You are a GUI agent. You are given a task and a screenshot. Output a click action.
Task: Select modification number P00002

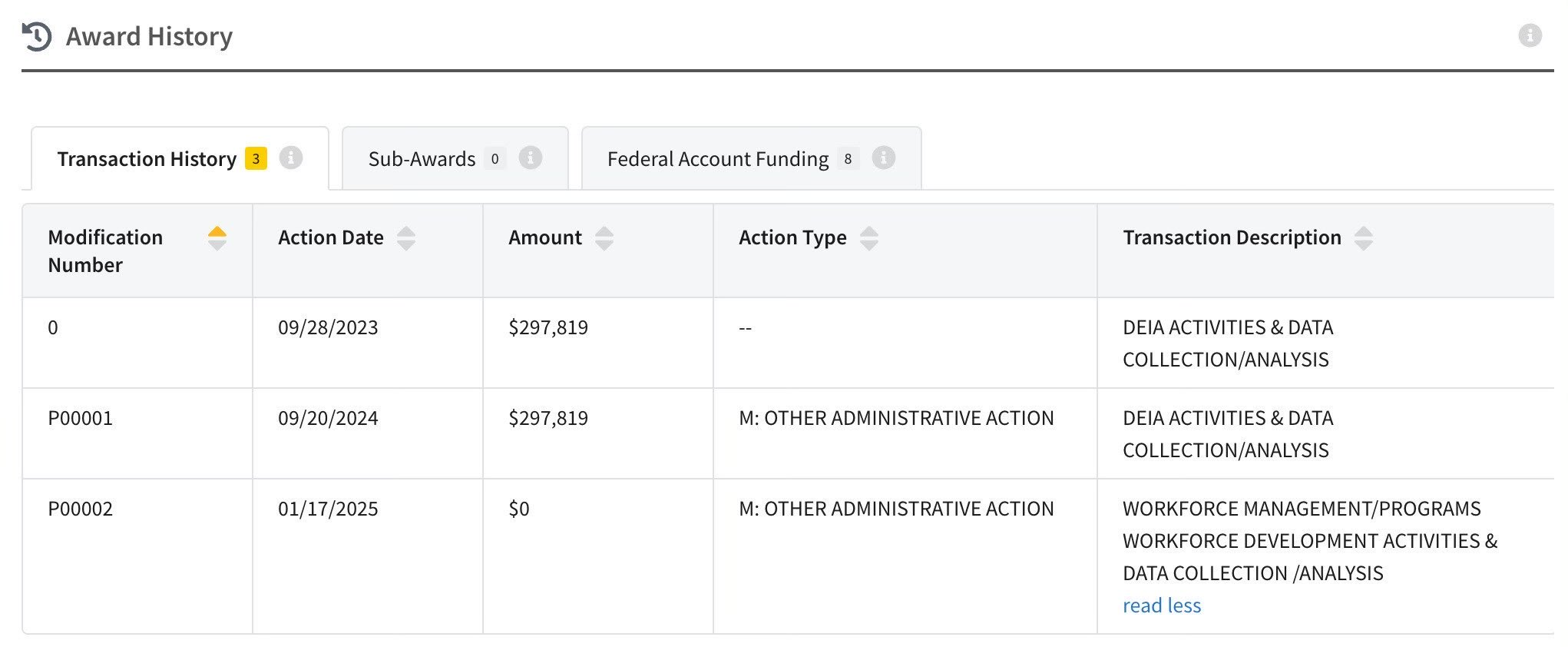coord(80,509)
